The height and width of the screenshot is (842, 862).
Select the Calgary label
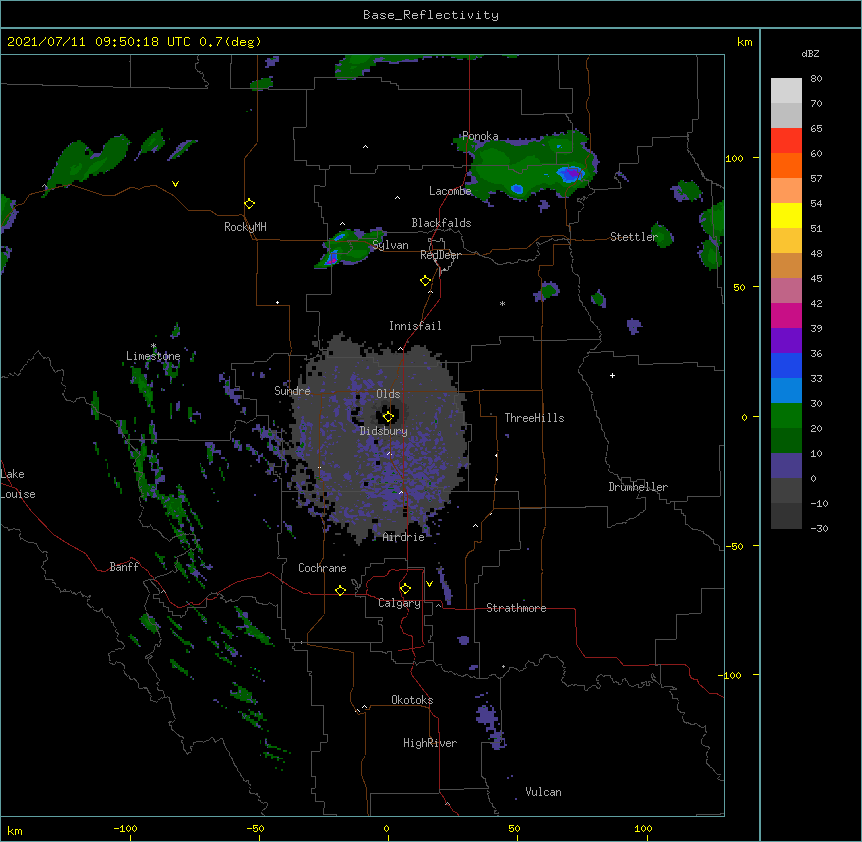(x=399, y=603)
